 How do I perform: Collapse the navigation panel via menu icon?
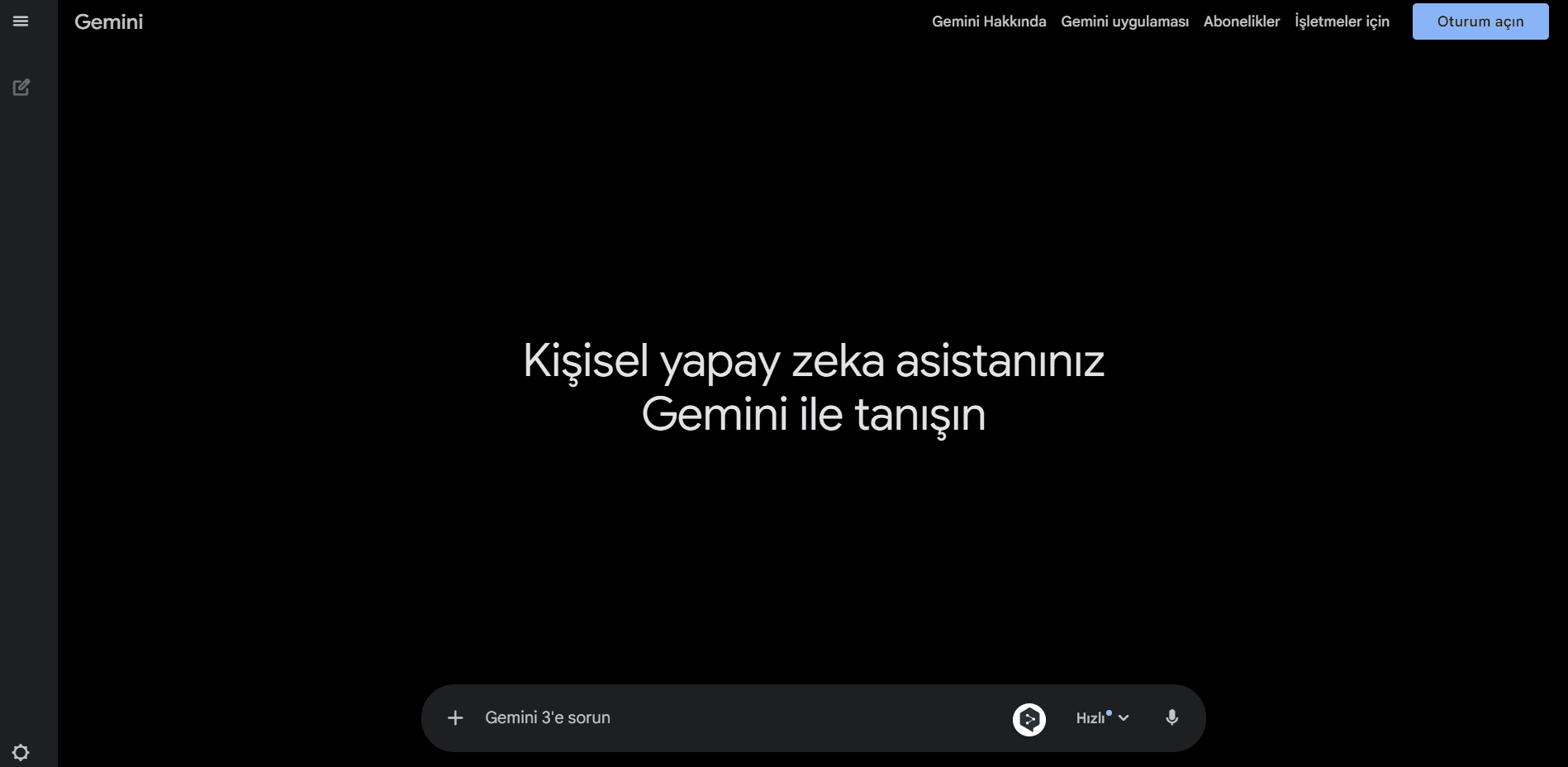coord(21,21)
